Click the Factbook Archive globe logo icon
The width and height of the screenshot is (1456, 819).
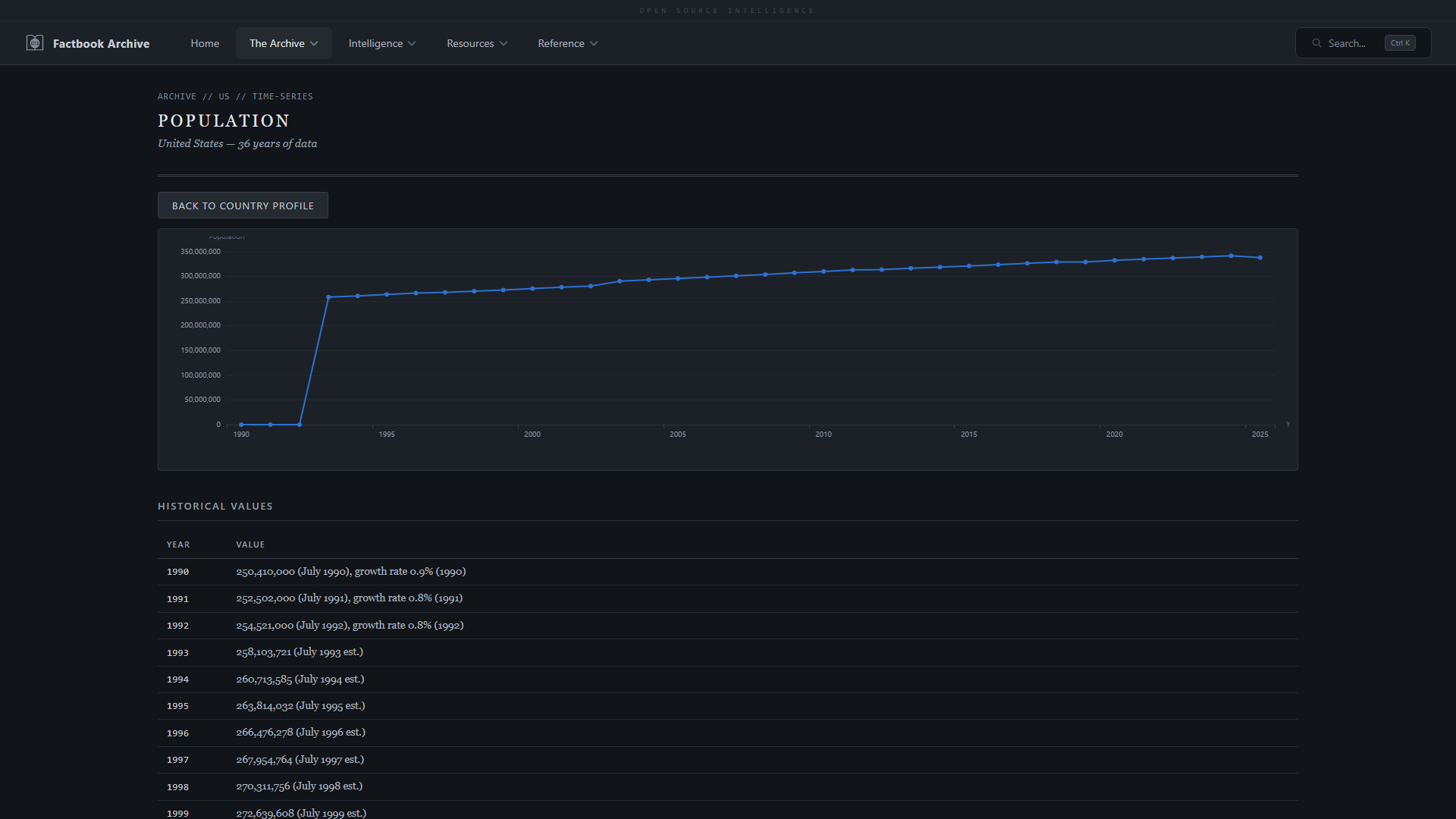coord(35,43)
